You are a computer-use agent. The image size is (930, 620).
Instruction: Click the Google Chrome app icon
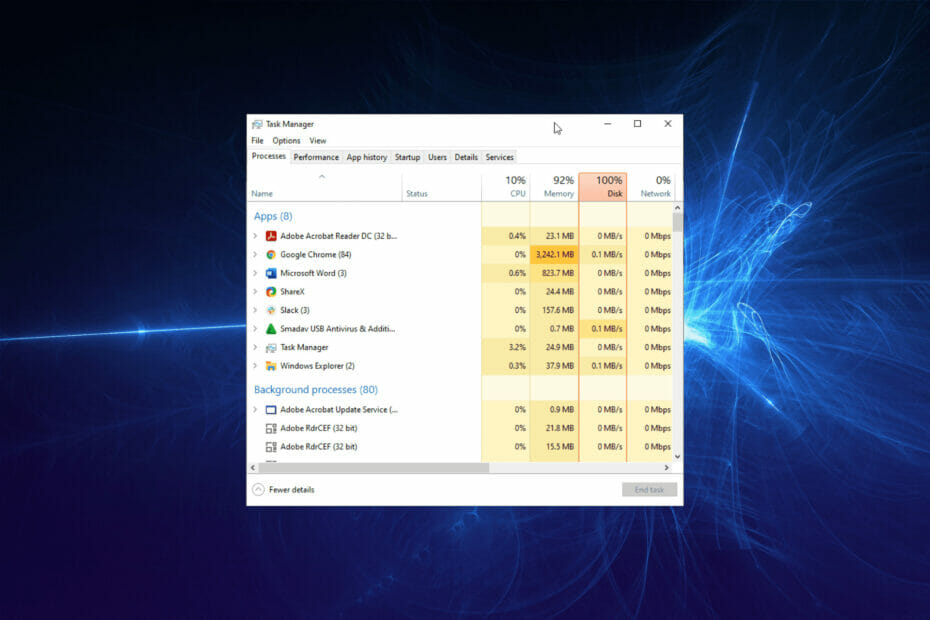coord(271,255)
